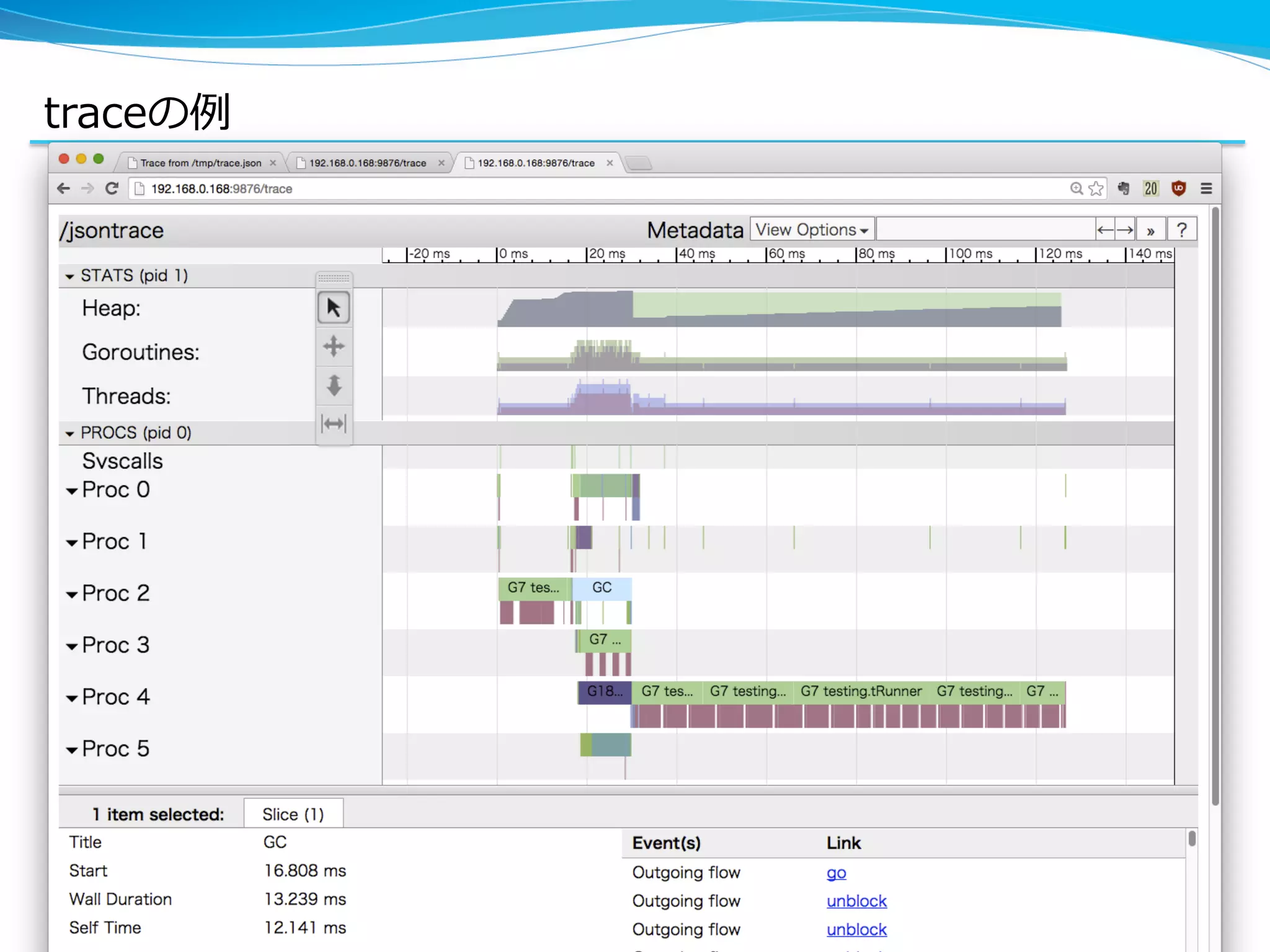Viewport: 1270px width, 952px height.
Task: Select the pan move tool
Action: coord(334,346)
